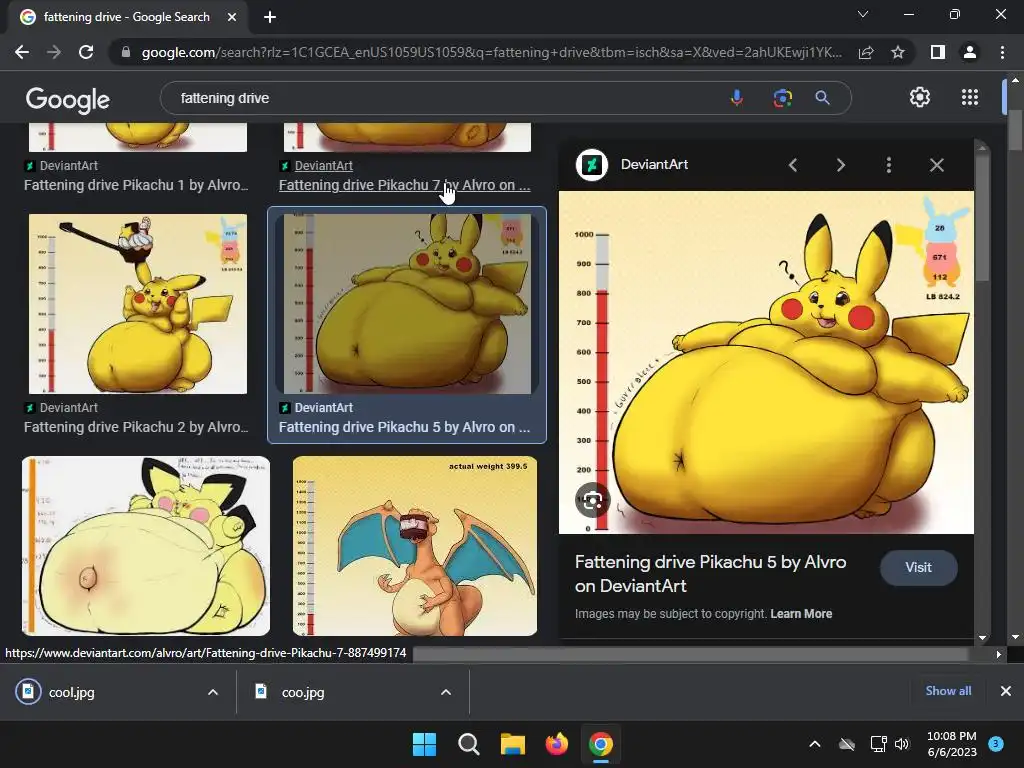Open the Google apps grid
Screen dimensions: 1024x768
coord(970,97)
